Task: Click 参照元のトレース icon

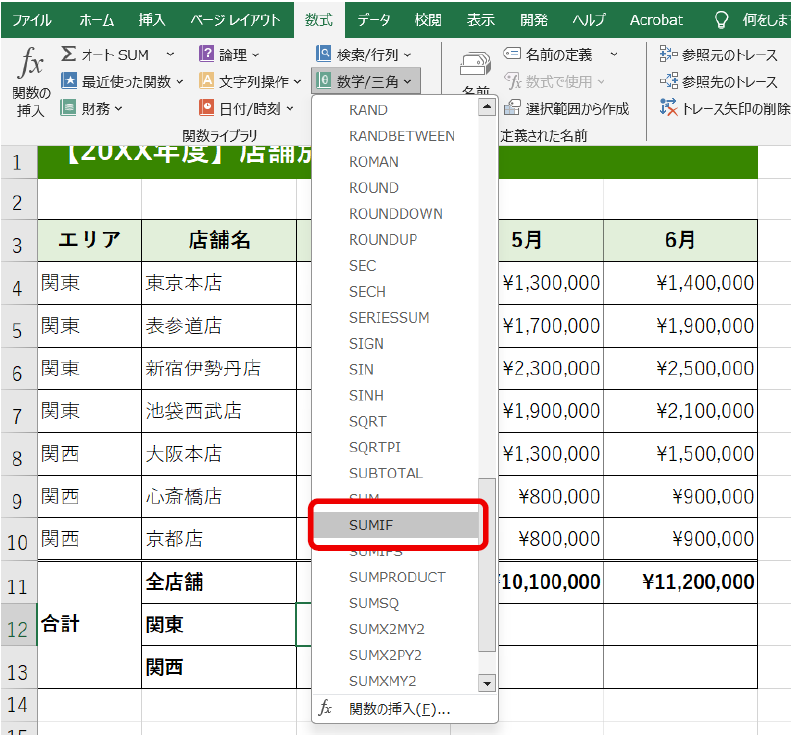Action: click(x=669, y=54)
